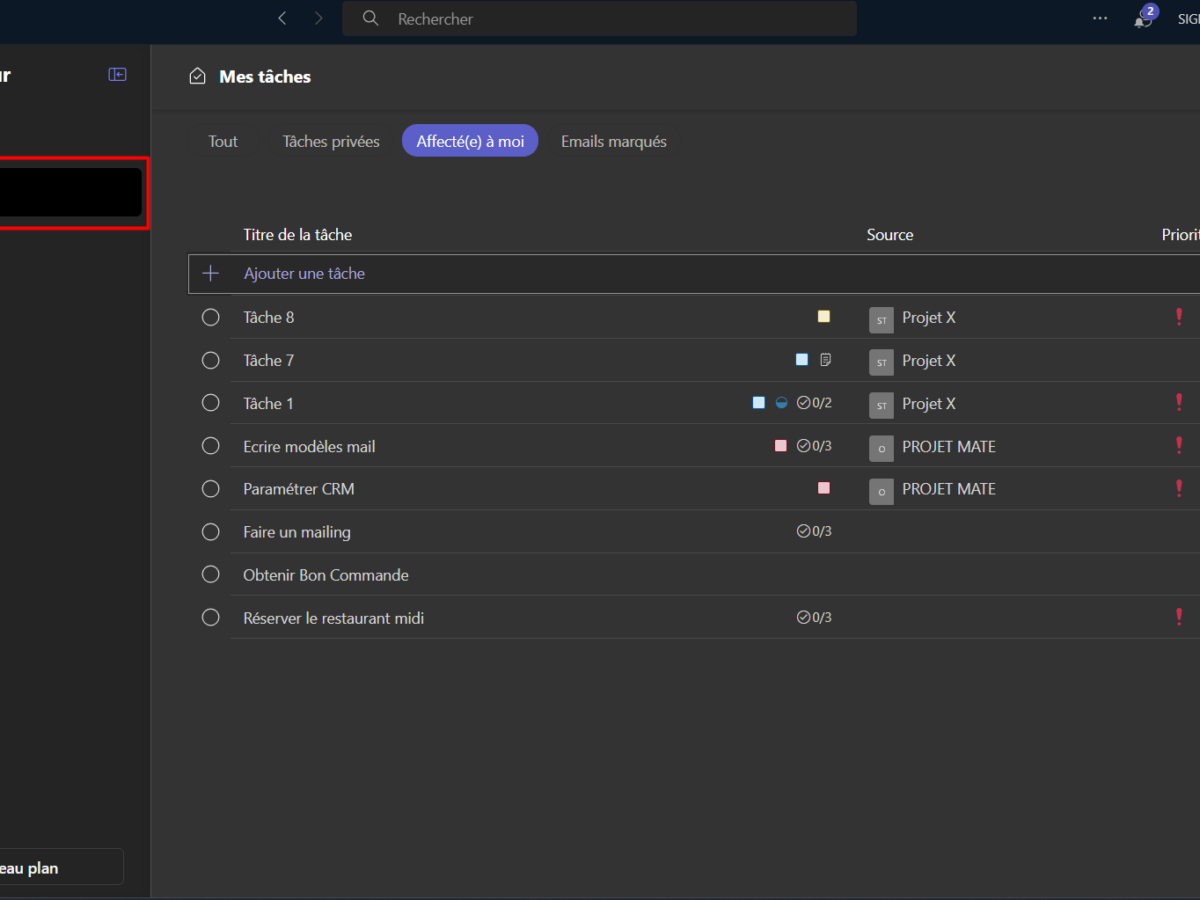Switch to the Tâches privées tab
The width and height of the screenshot is (1200, 900).
point(331,141)
